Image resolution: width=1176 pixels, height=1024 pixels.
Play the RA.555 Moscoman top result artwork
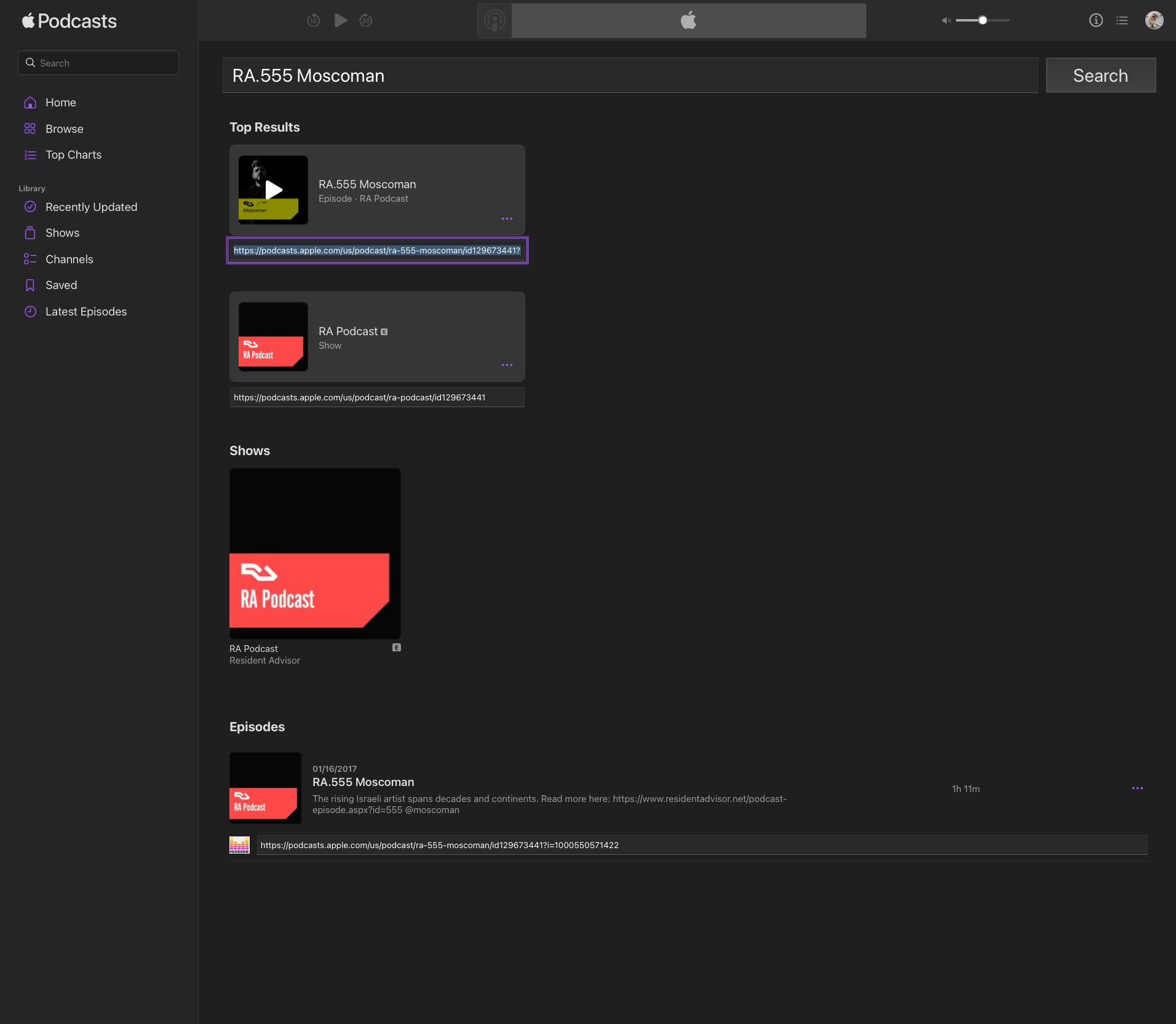coord(273,190)
